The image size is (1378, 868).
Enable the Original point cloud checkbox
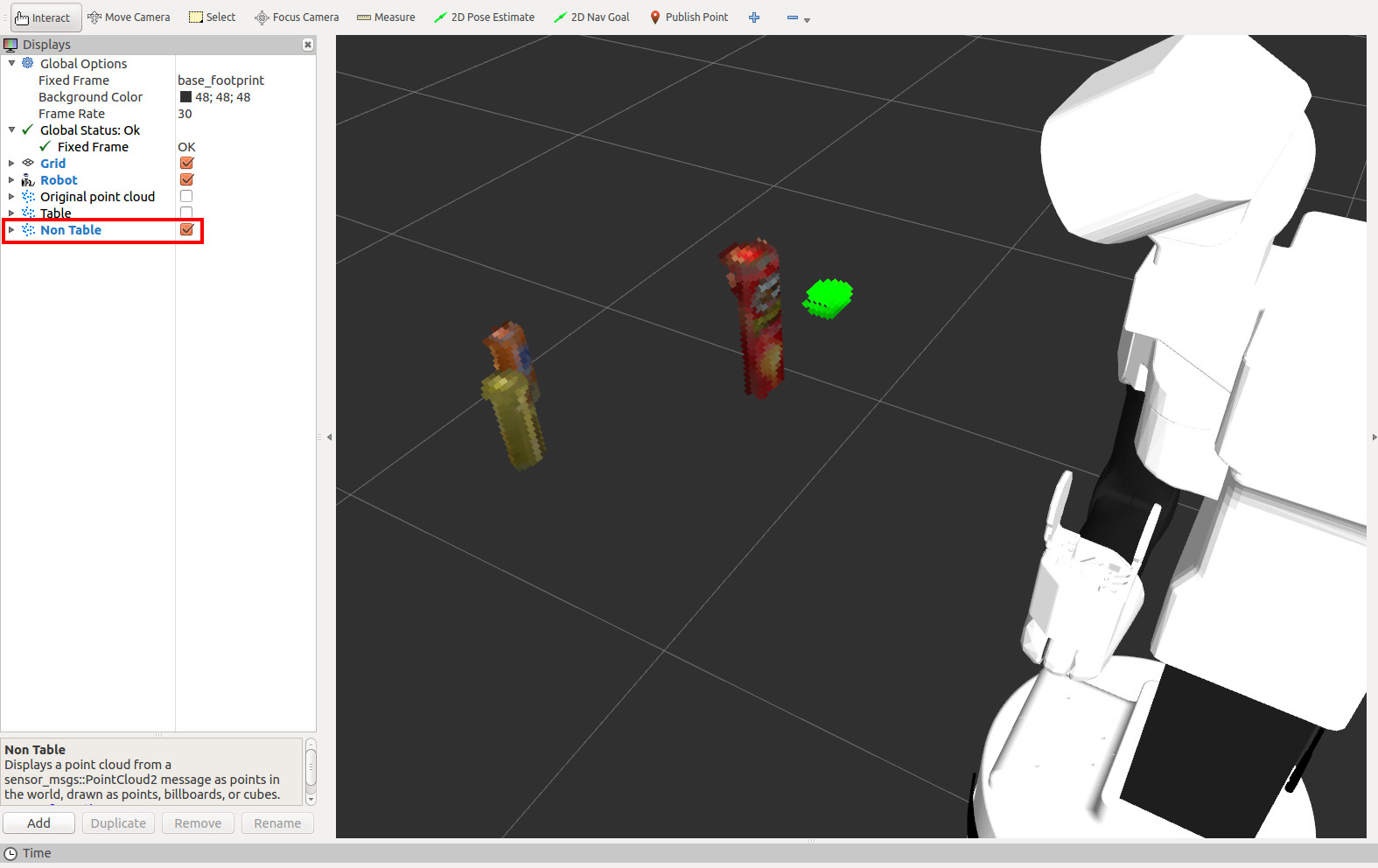tap(186, 197)
